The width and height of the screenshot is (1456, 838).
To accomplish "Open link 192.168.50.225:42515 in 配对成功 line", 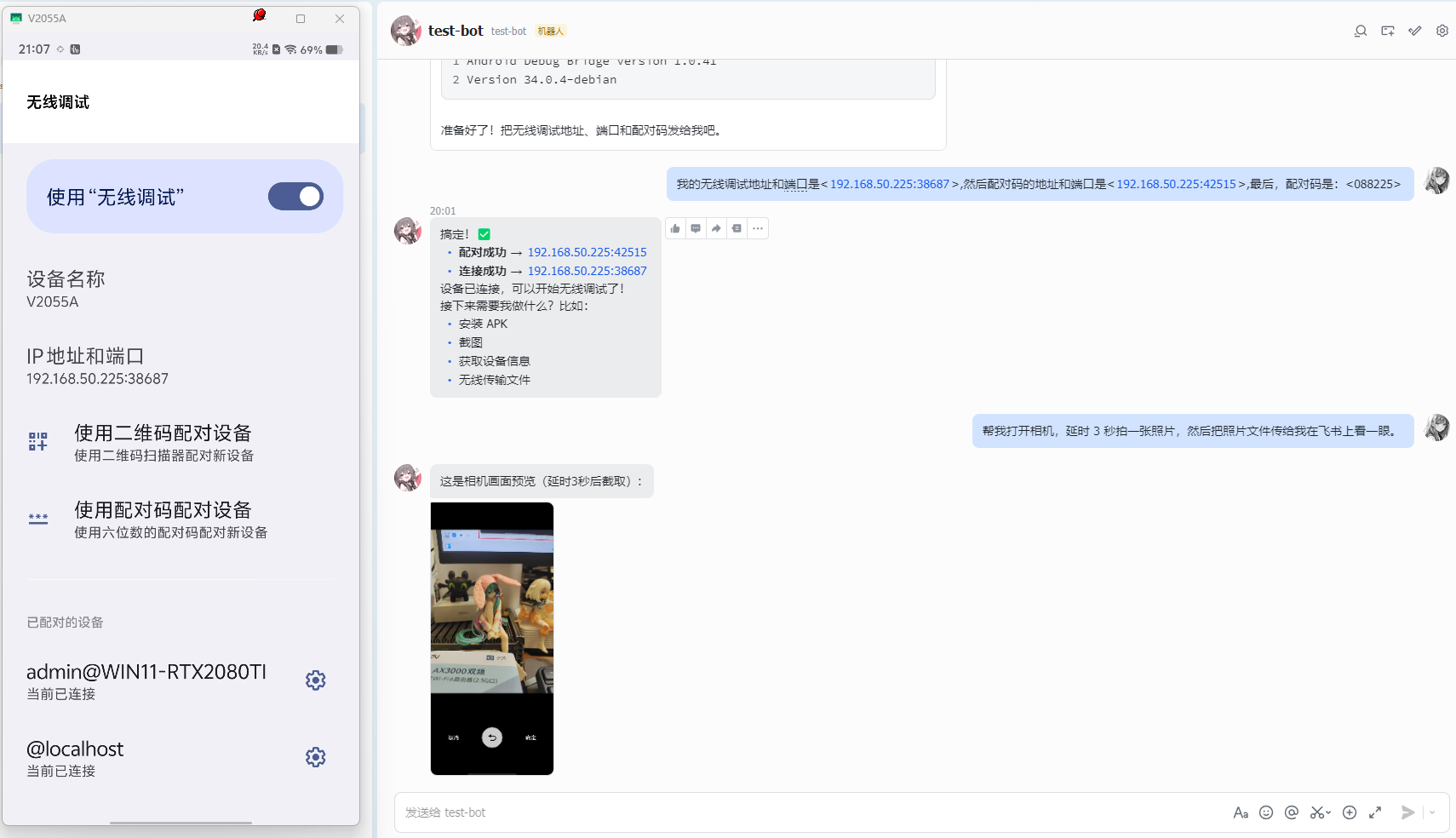I will coord(587,252).
